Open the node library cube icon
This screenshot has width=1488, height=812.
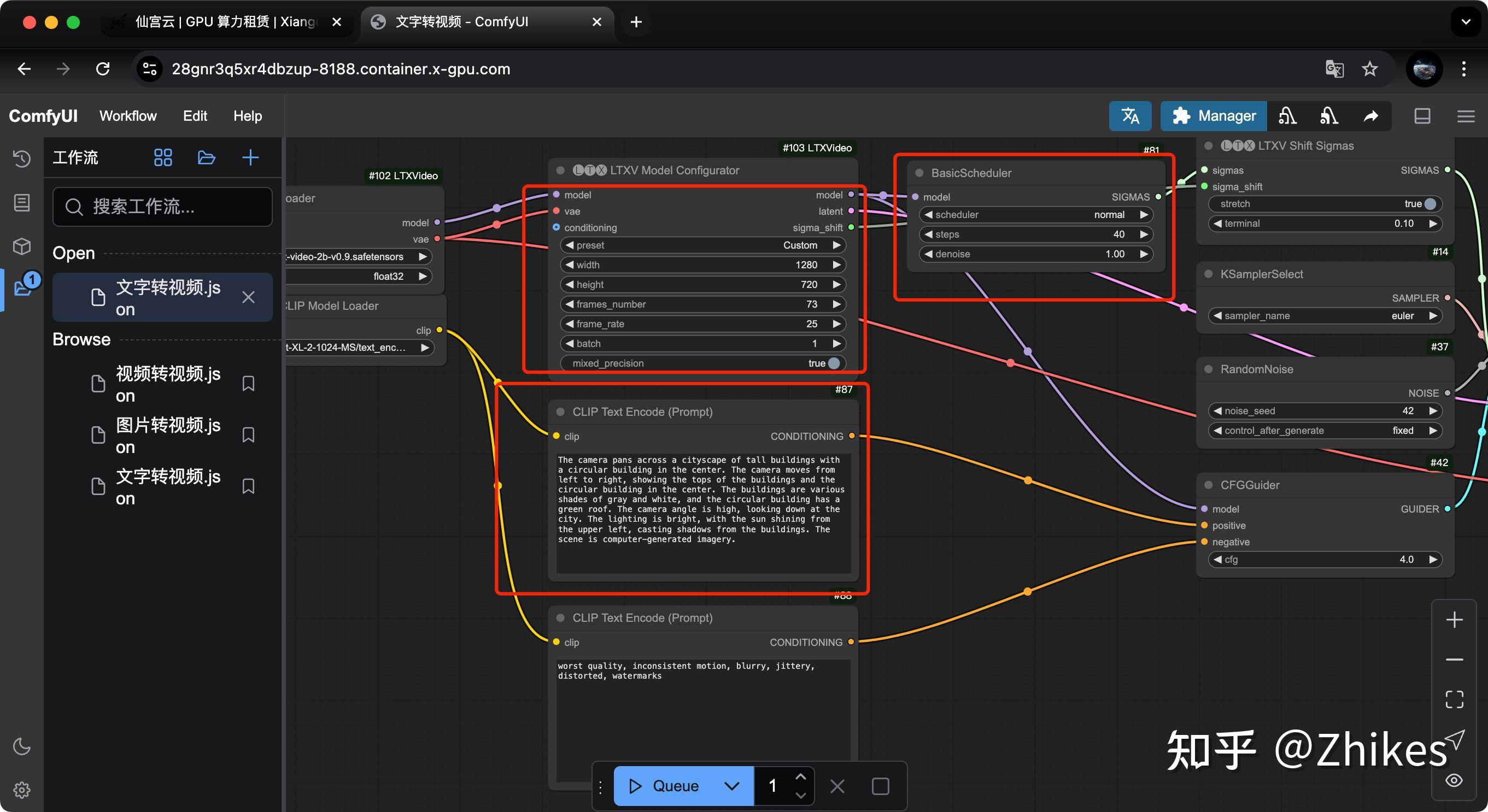[x=22, y=246]
